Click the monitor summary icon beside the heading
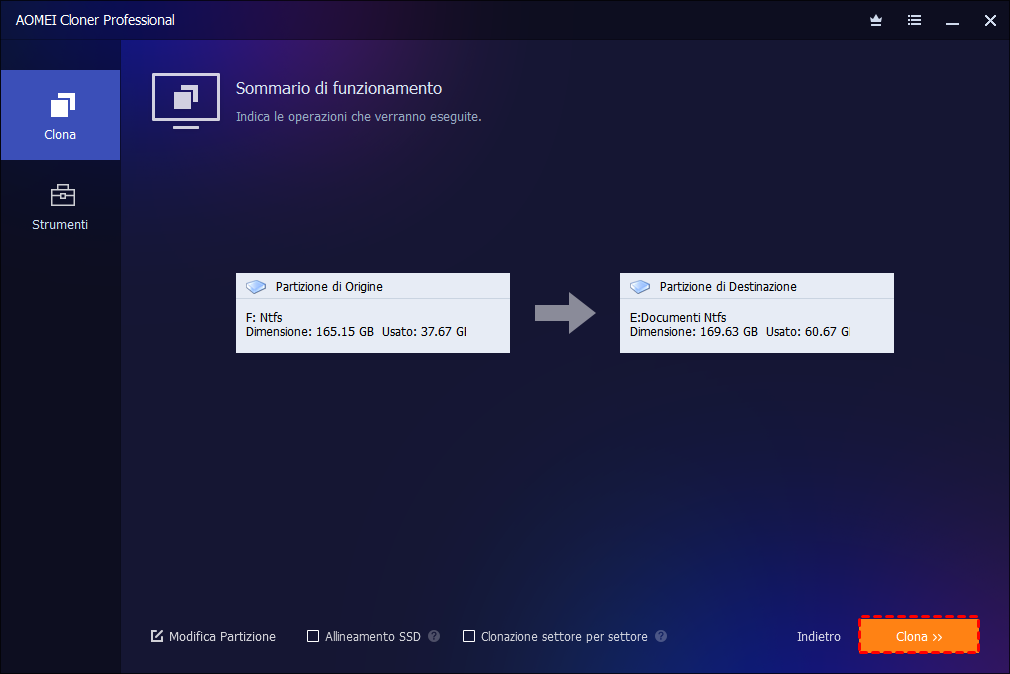 coord(185,100)
